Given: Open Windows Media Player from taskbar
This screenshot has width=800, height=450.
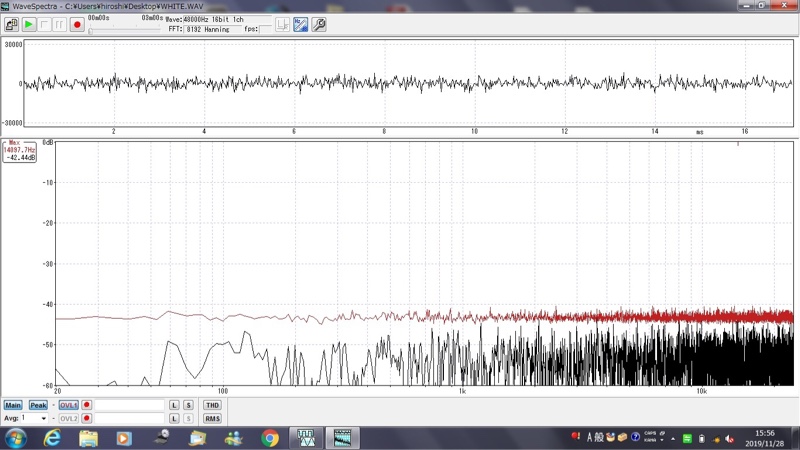Looking at the screenshot, I should 123,438.
